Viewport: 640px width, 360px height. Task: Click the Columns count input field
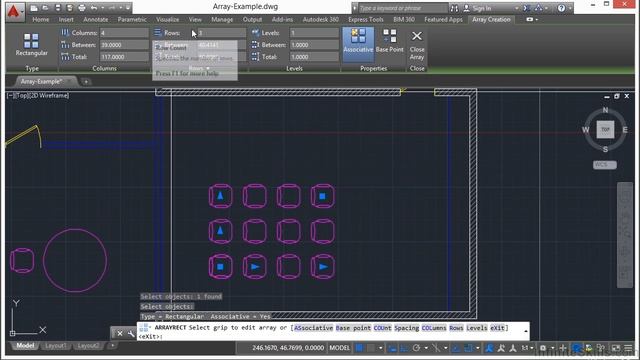tap(124, 33)
